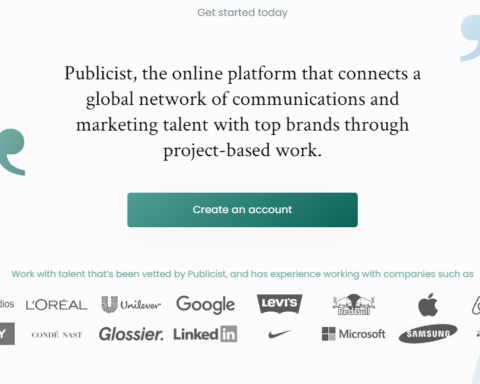Select the Apple logo
Viewport: 480px width, 384px height.
(428, 305)
